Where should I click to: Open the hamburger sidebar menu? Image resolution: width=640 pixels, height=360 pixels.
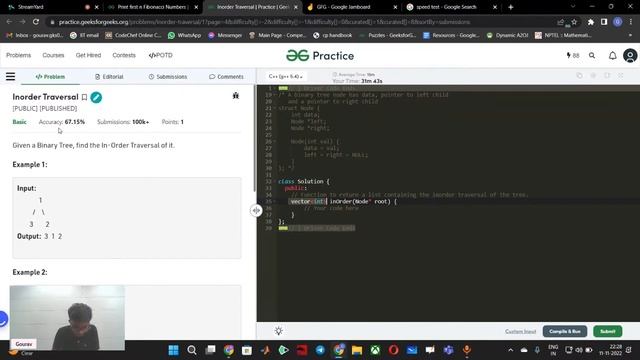point(10,76)
